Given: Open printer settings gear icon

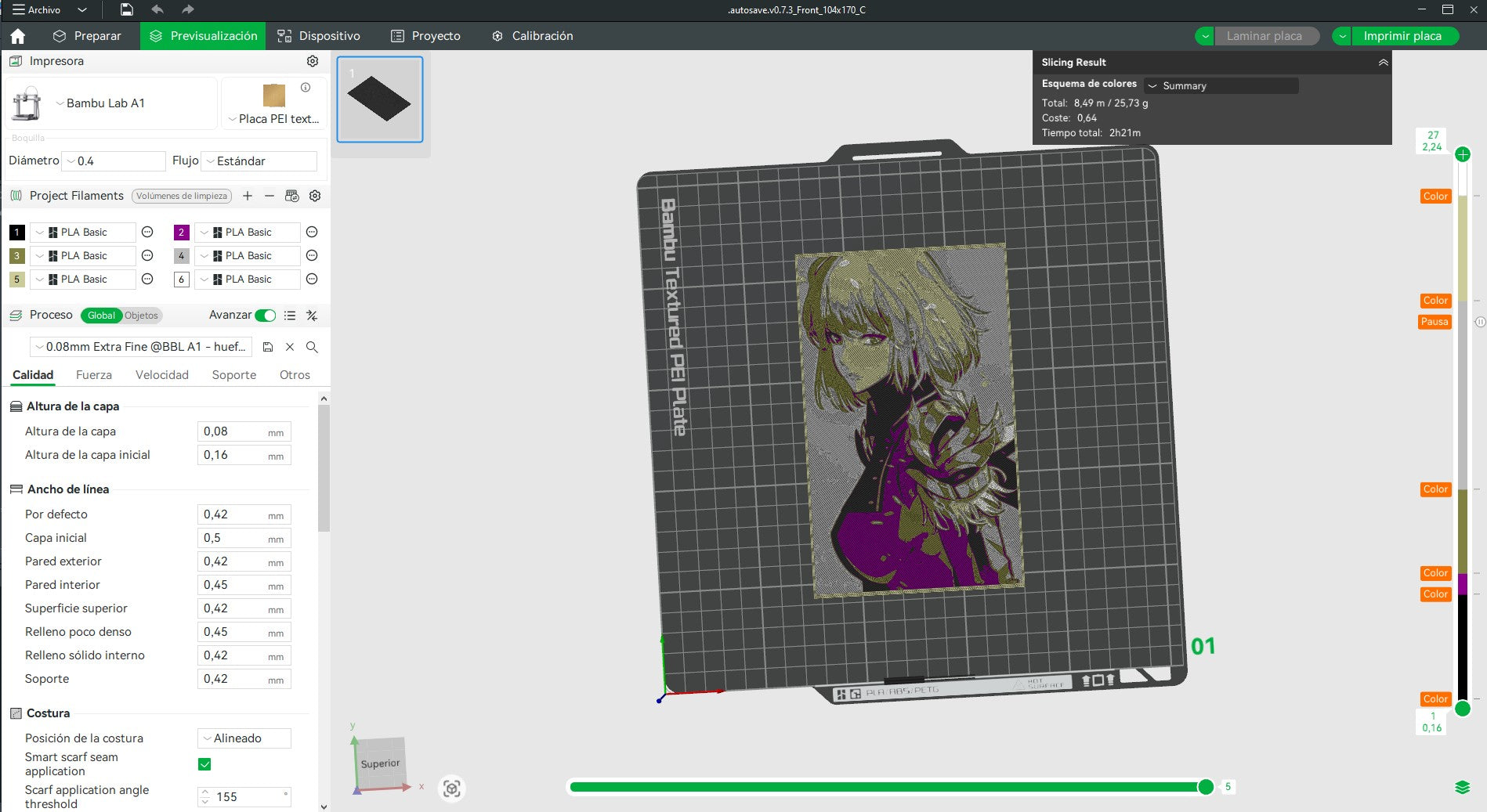Looking at the screenshot, I should (x=313, y=61).
